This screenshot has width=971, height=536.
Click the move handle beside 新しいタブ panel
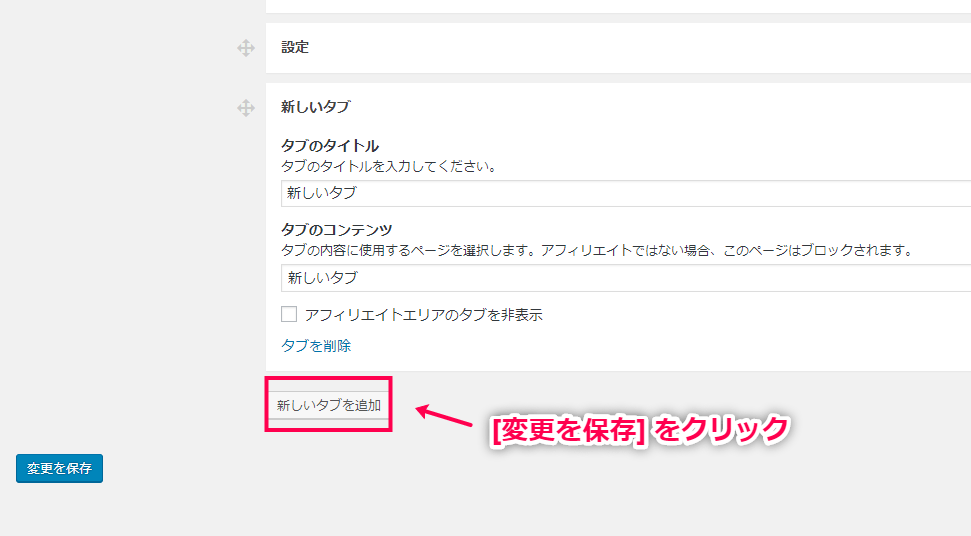246,108
